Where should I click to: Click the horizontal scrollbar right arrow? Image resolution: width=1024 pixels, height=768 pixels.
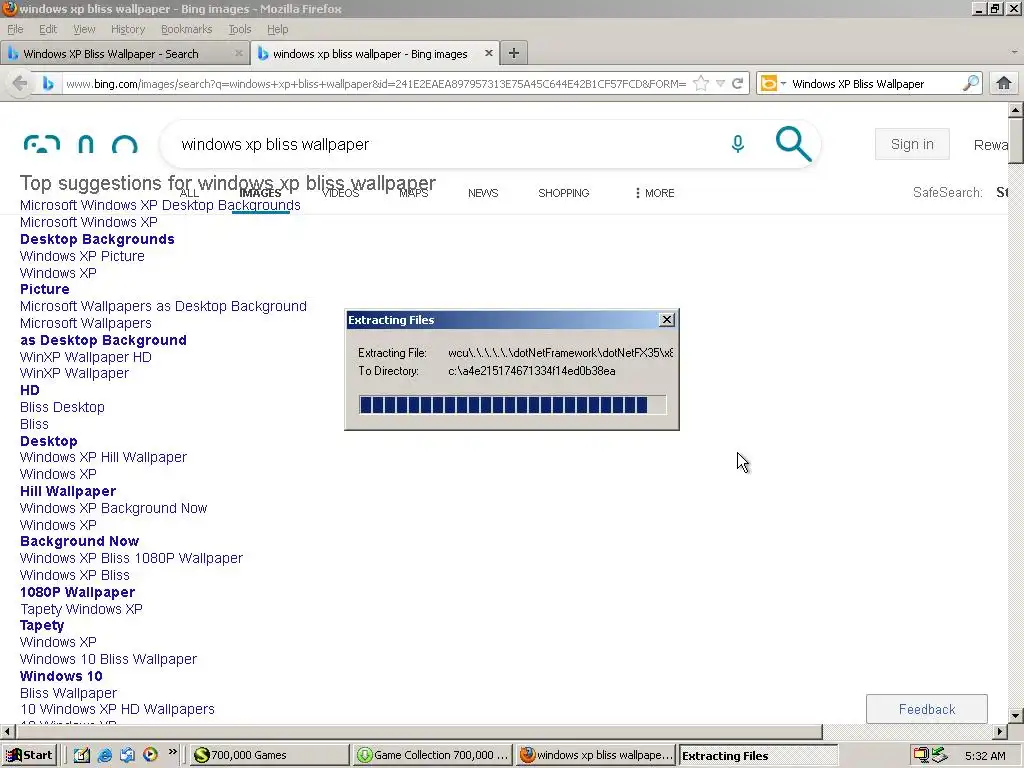pyautogui.click(x=1000, y=731)
